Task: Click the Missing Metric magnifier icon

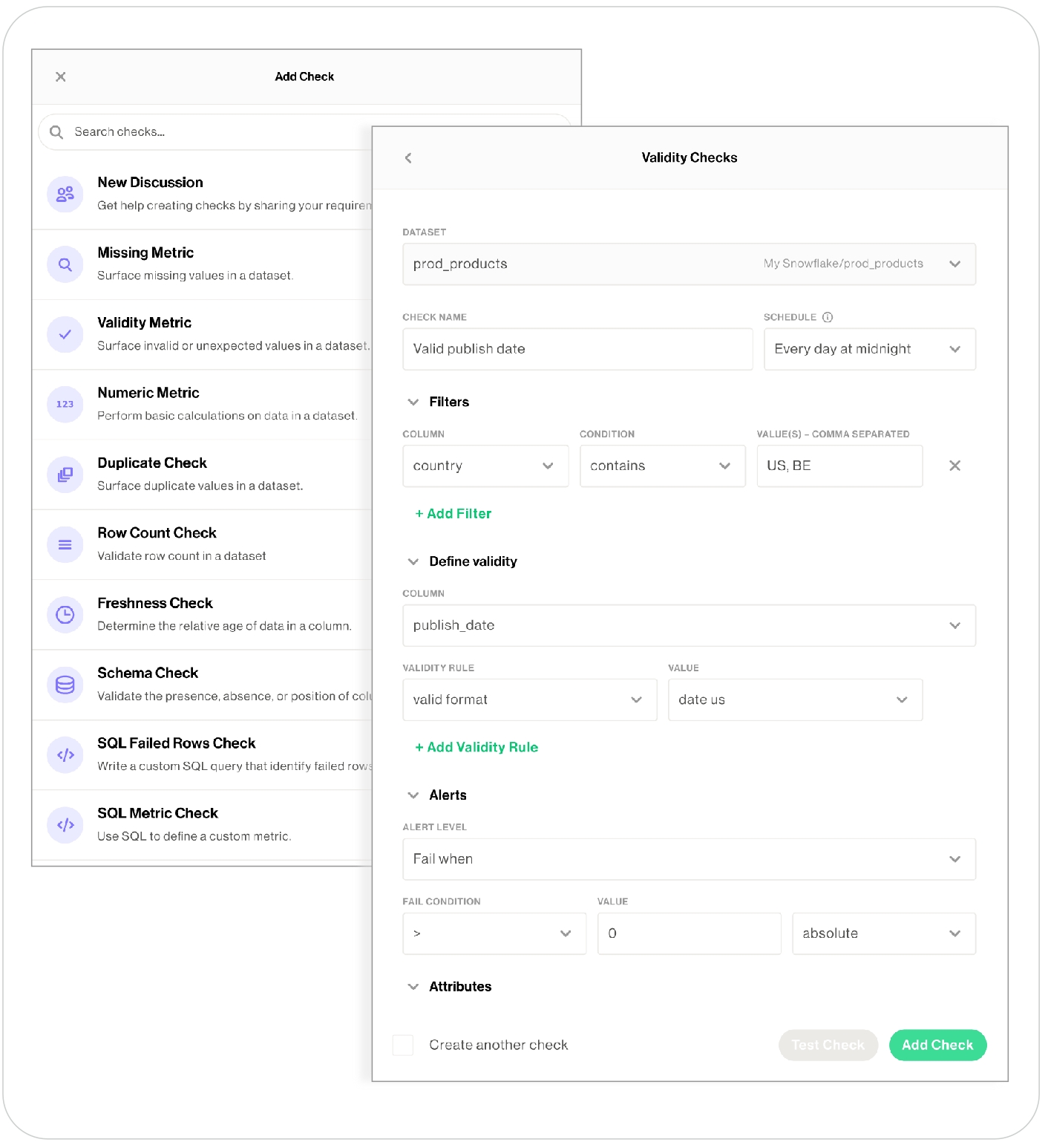Action: pyautogui.click(x=65, y=264)
